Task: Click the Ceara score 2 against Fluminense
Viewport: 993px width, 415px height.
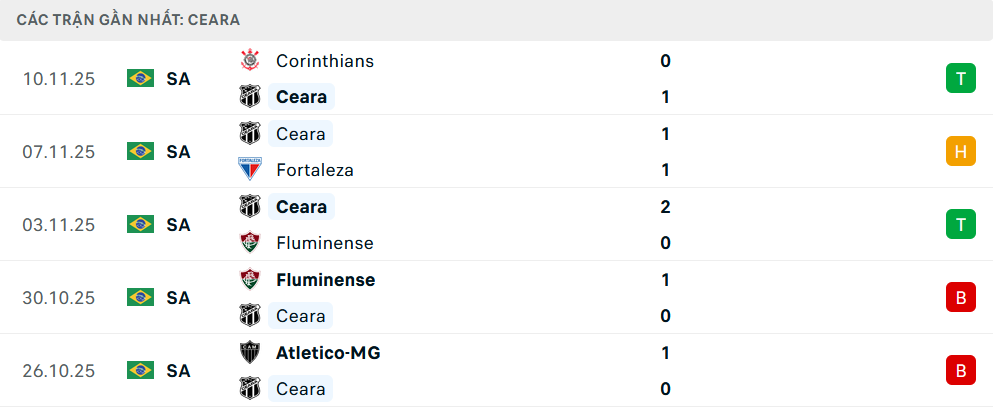Action: 666,207
